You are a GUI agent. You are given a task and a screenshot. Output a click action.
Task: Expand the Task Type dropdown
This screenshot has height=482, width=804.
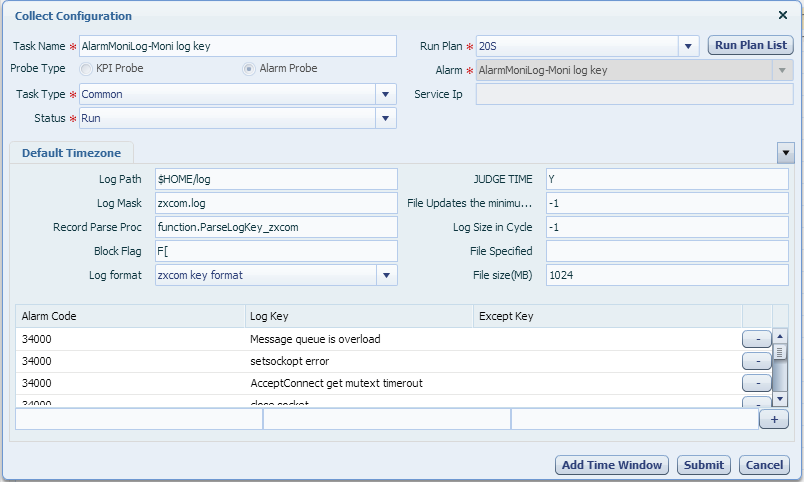pos(386,94)
